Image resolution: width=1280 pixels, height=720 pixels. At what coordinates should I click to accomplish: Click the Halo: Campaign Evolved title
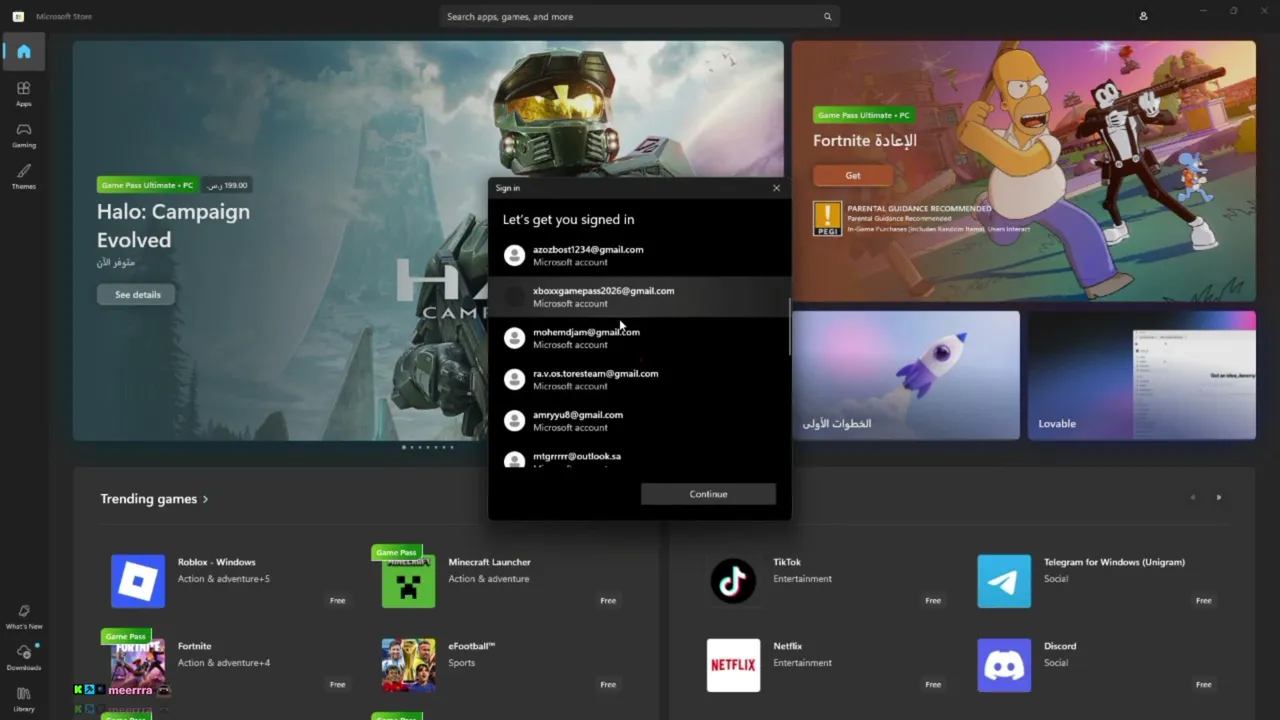[x=173, y=226]
